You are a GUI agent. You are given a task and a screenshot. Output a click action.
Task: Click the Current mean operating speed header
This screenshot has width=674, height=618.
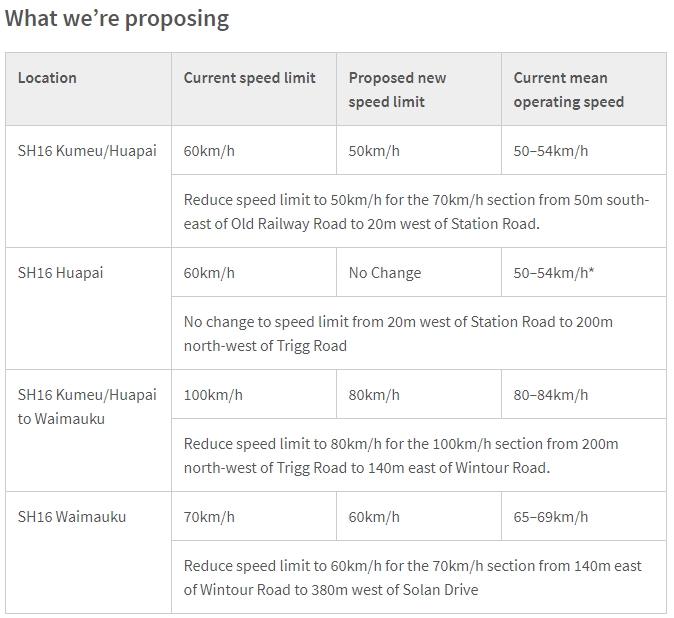pos(568,89)
